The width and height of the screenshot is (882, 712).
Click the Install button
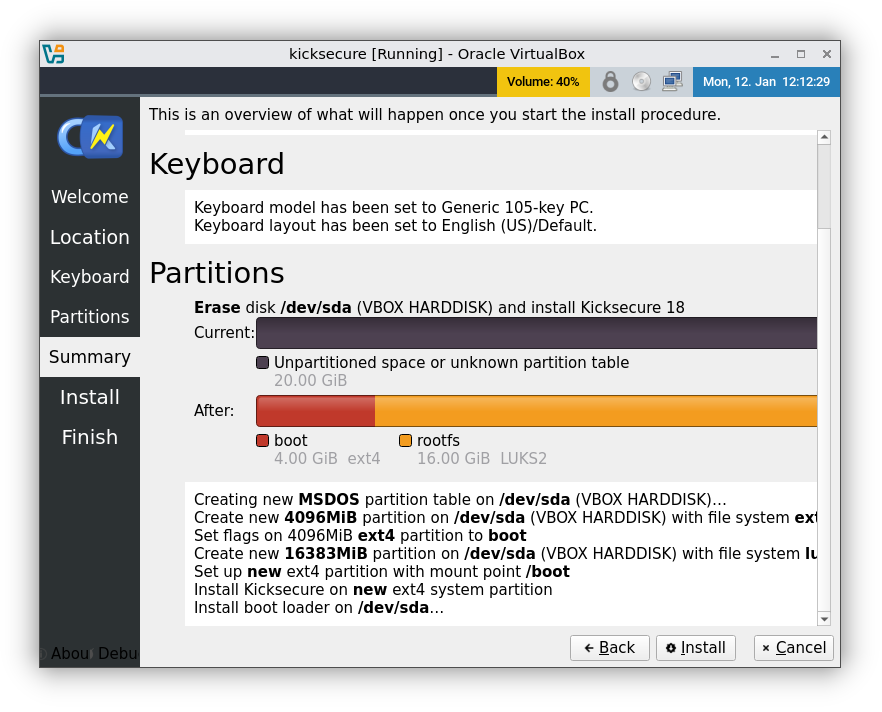click(695, 648)
